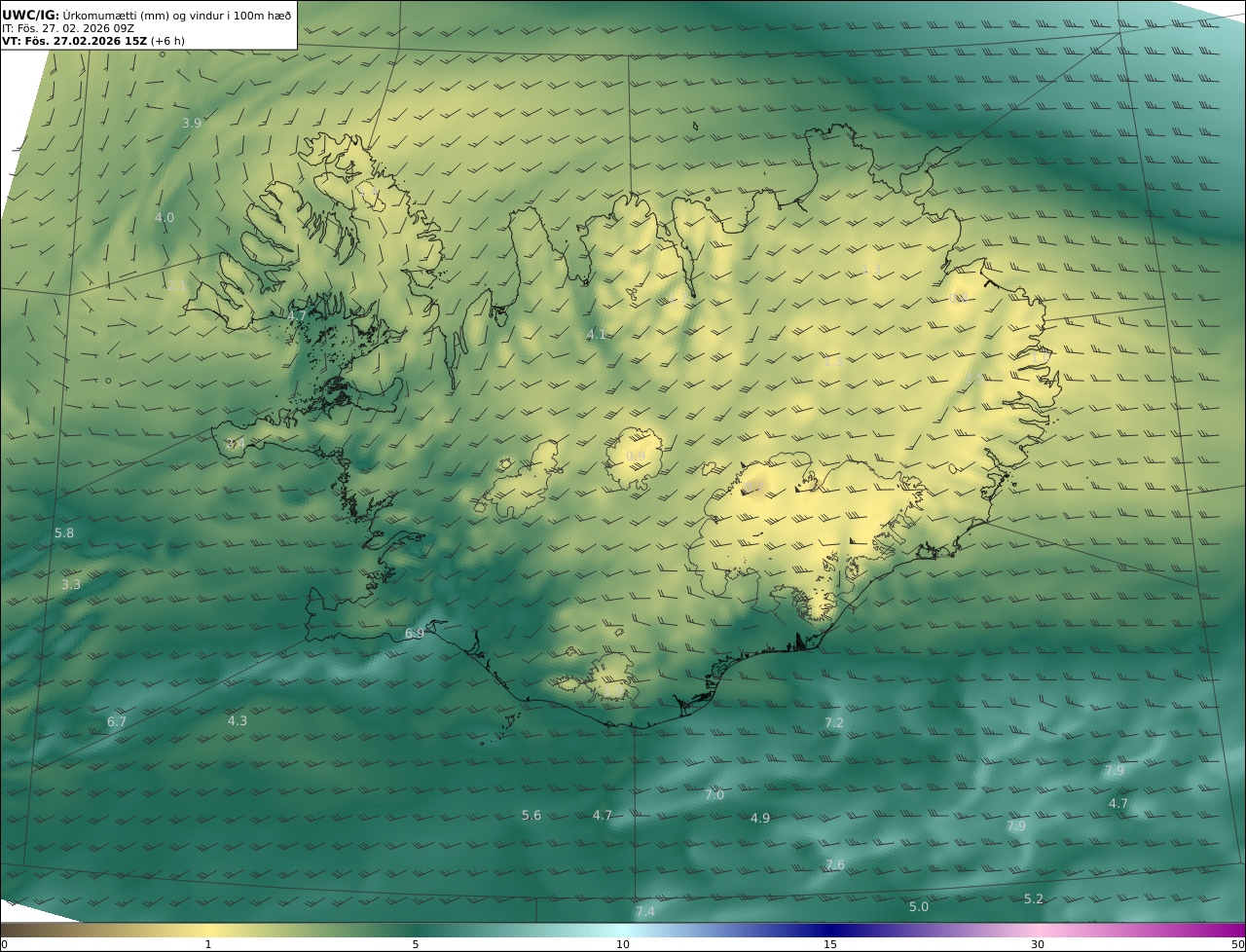Click the IT initial time line
Image resolution: width=1246 pixels, height=952 pixels.
(x=68, y=28)
